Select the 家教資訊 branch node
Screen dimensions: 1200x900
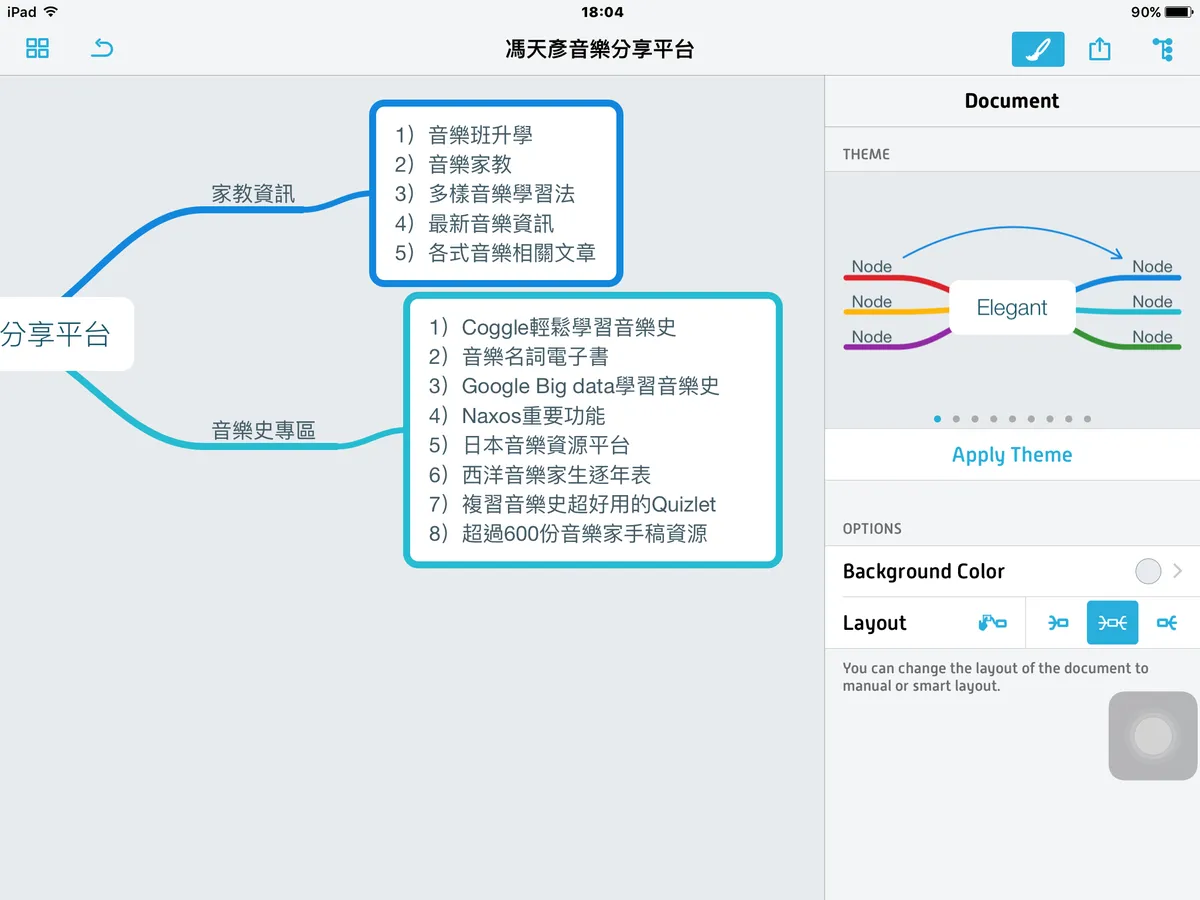point(253,194)
